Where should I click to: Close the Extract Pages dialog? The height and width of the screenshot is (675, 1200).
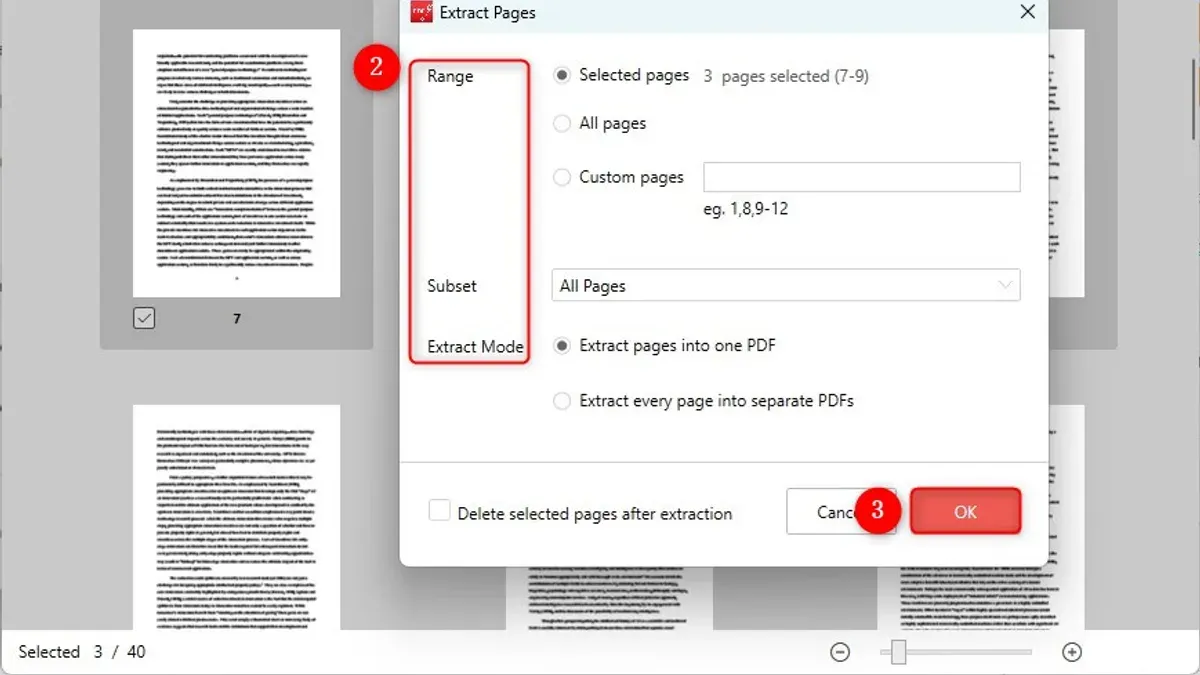(x=1027, y=12)
